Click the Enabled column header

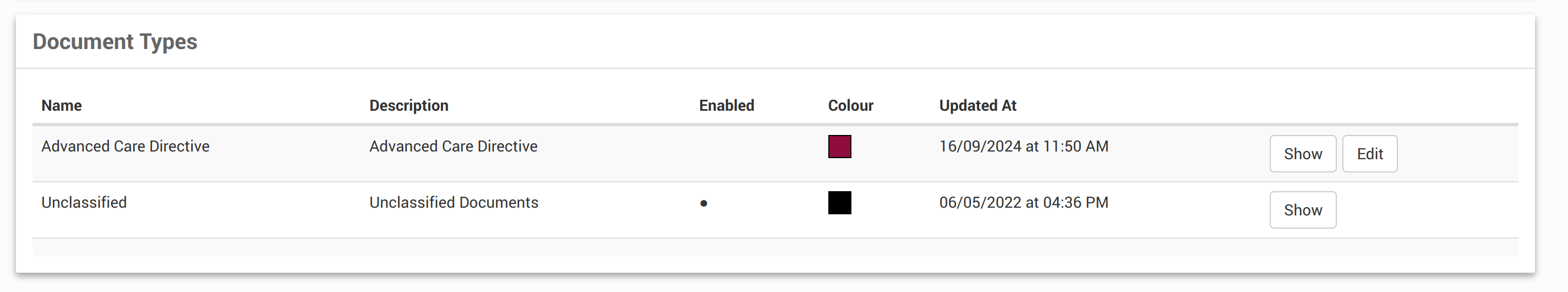(x=726, y=105)
